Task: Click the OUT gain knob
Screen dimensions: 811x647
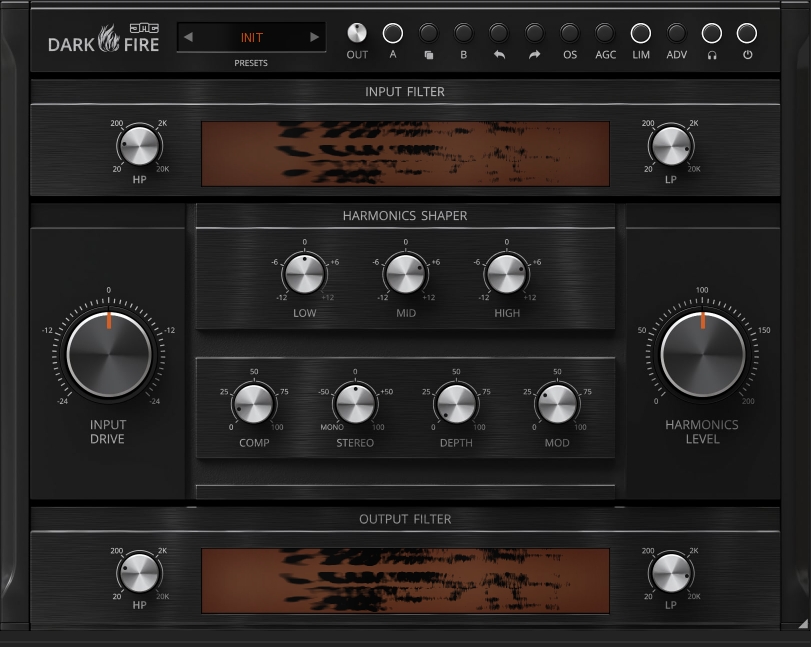Action: [x=357, y=33]
